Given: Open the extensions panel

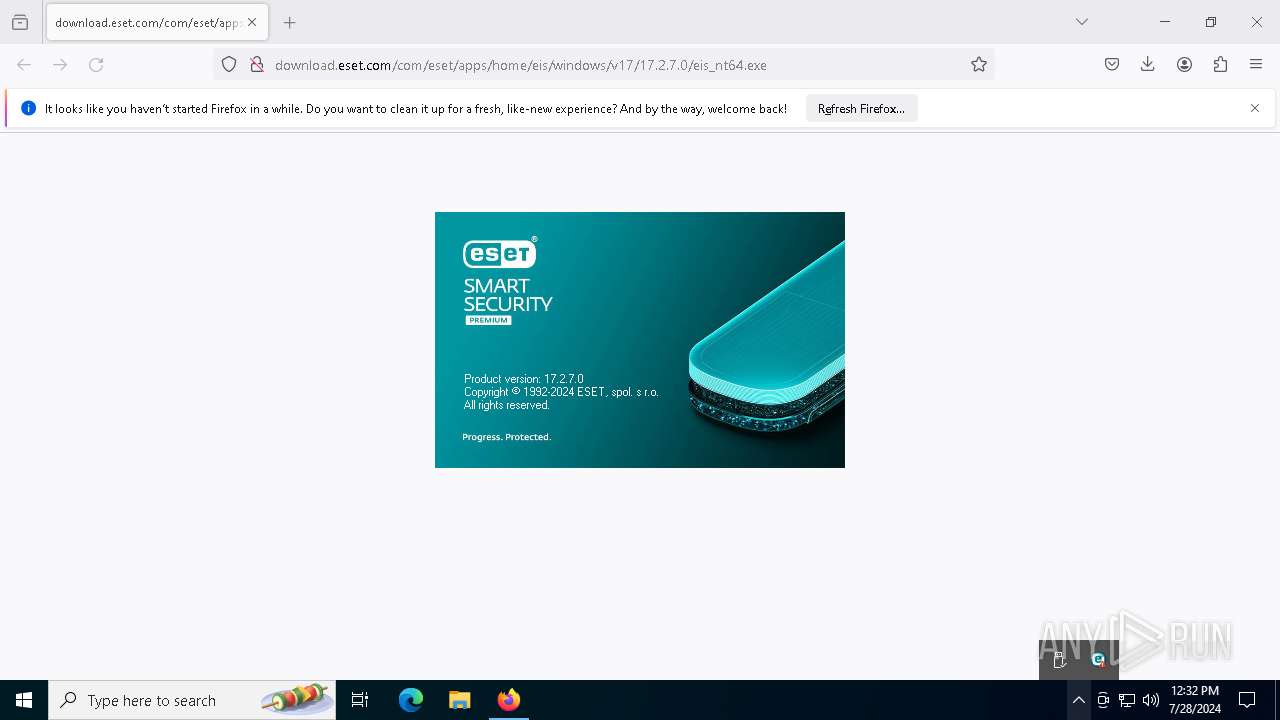Looking at the screenshot, I should [1220, 65].
